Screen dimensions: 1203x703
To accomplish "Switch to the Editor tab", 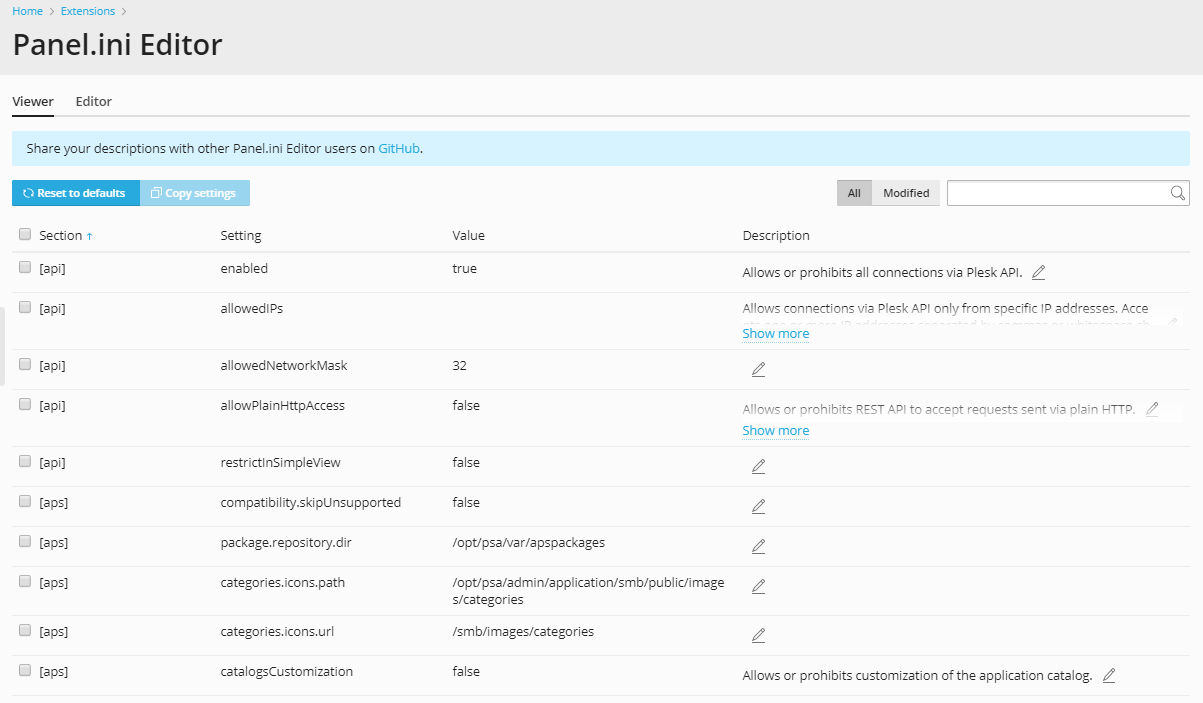I will pos(93,101).
